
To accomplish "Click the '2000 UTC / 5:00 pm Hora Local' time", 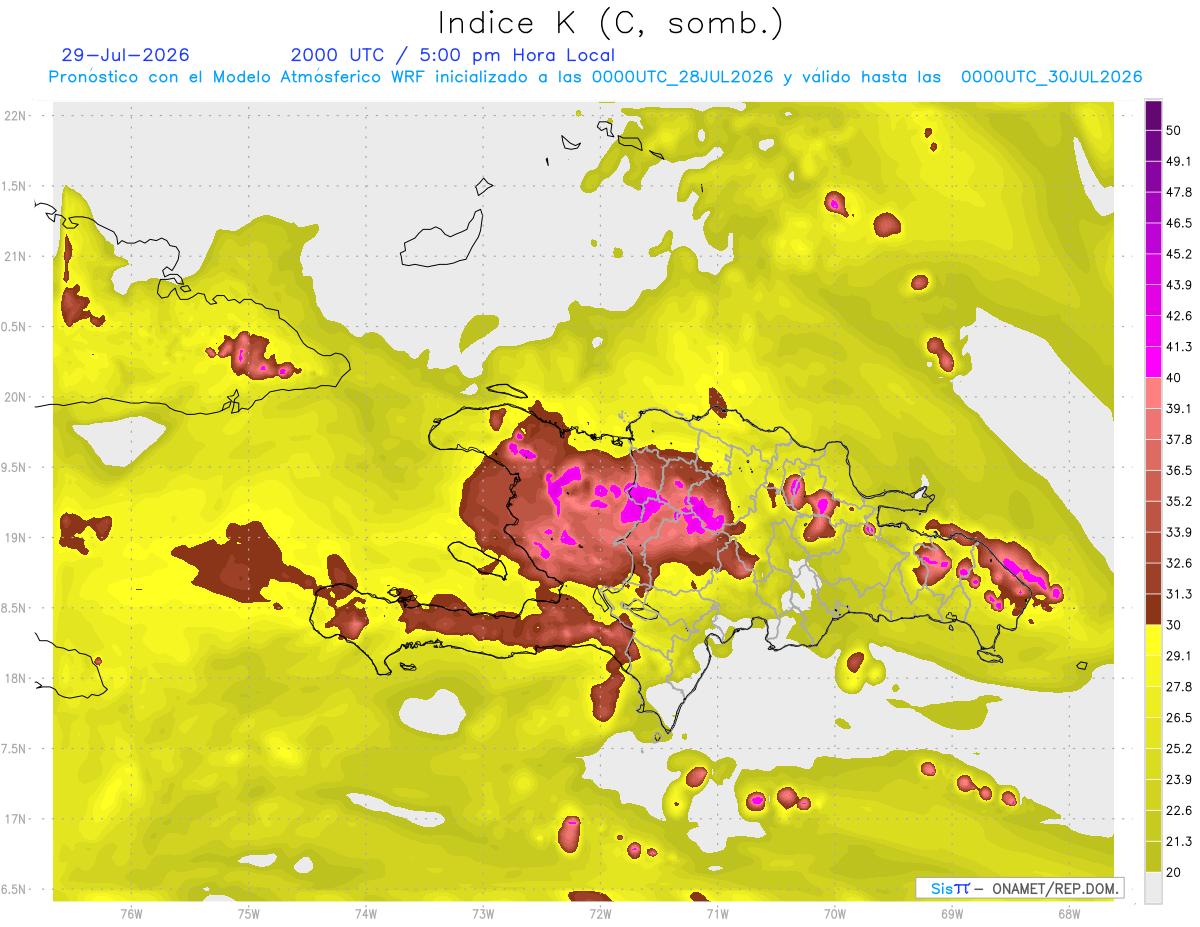I will [x=452, y=55].
